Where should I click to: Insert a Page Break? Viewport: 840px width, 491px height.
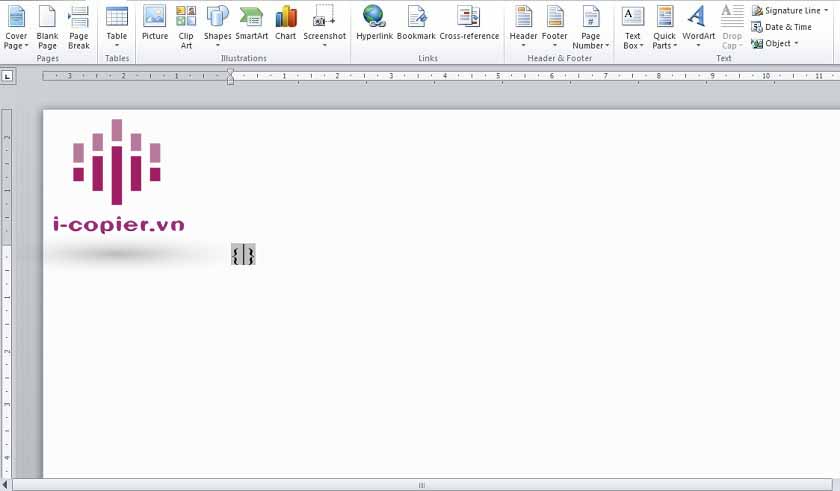pos(79,26)
